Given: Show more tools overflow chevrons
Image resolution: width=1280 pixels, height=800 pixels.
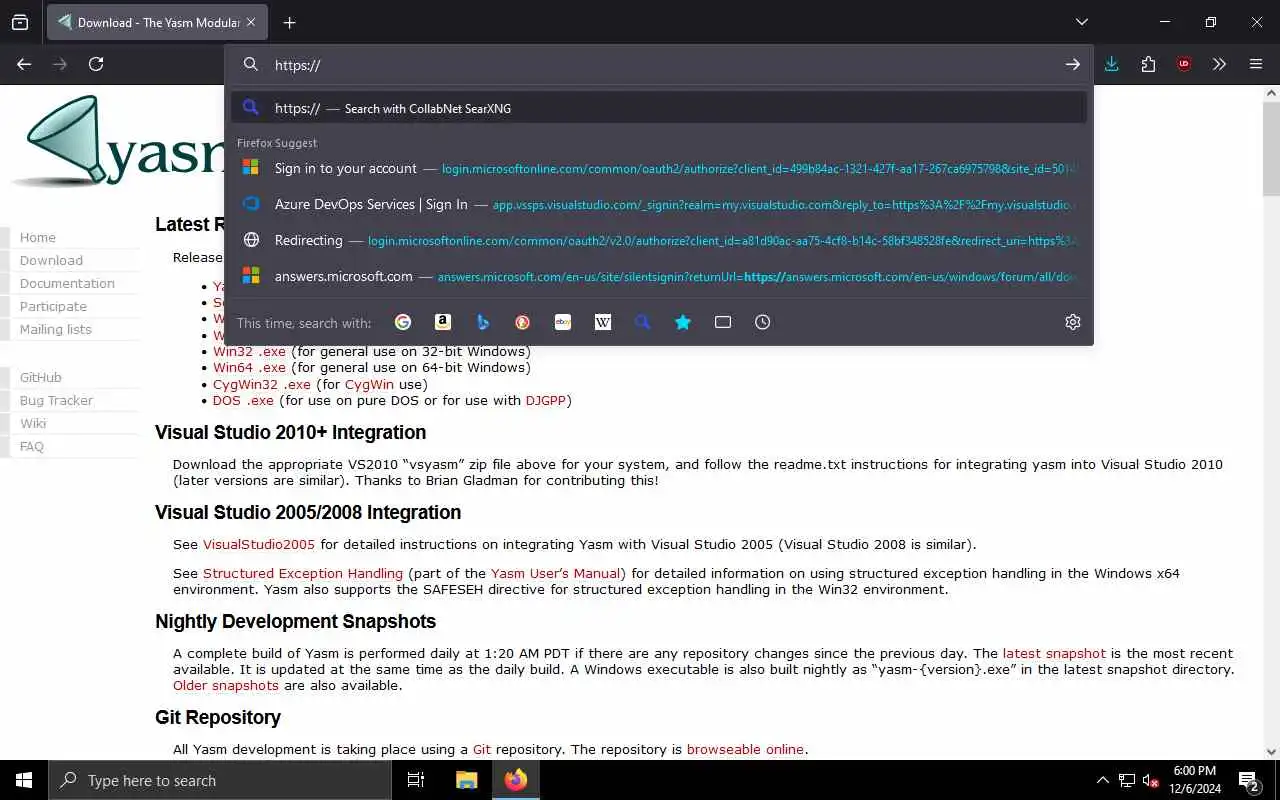Looking at the screenshot, I should pos(1219,64).
